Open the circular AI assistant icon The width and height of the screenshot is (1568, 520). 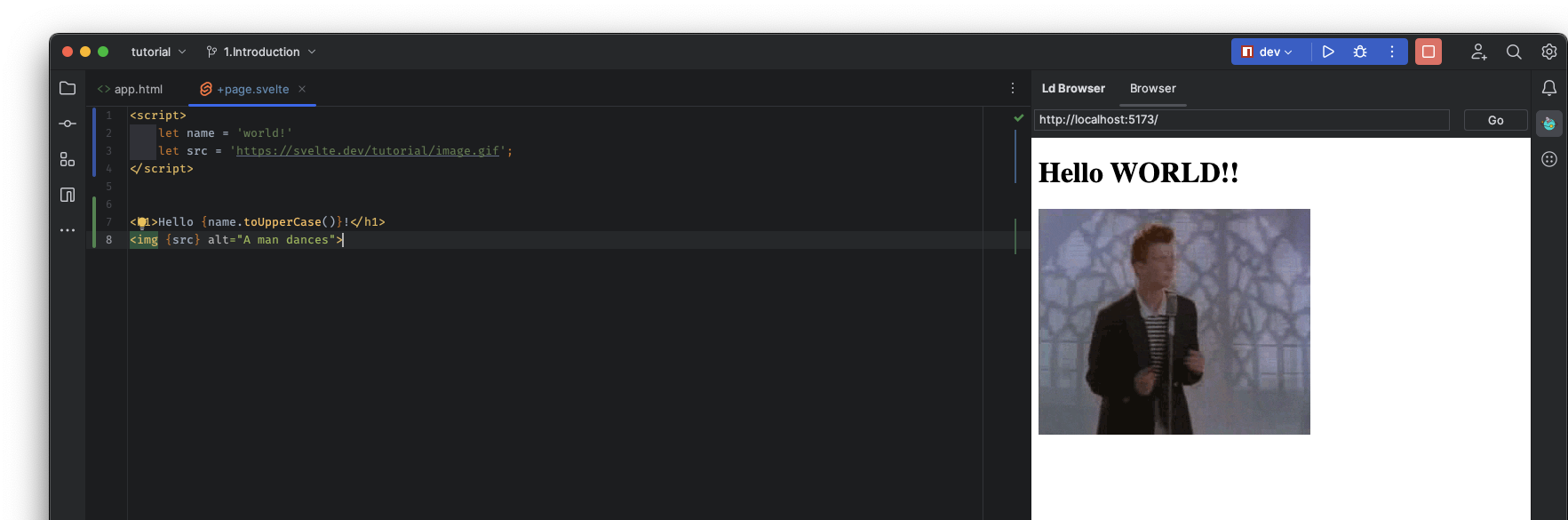pyautogui.click(x=1549, y=159)
